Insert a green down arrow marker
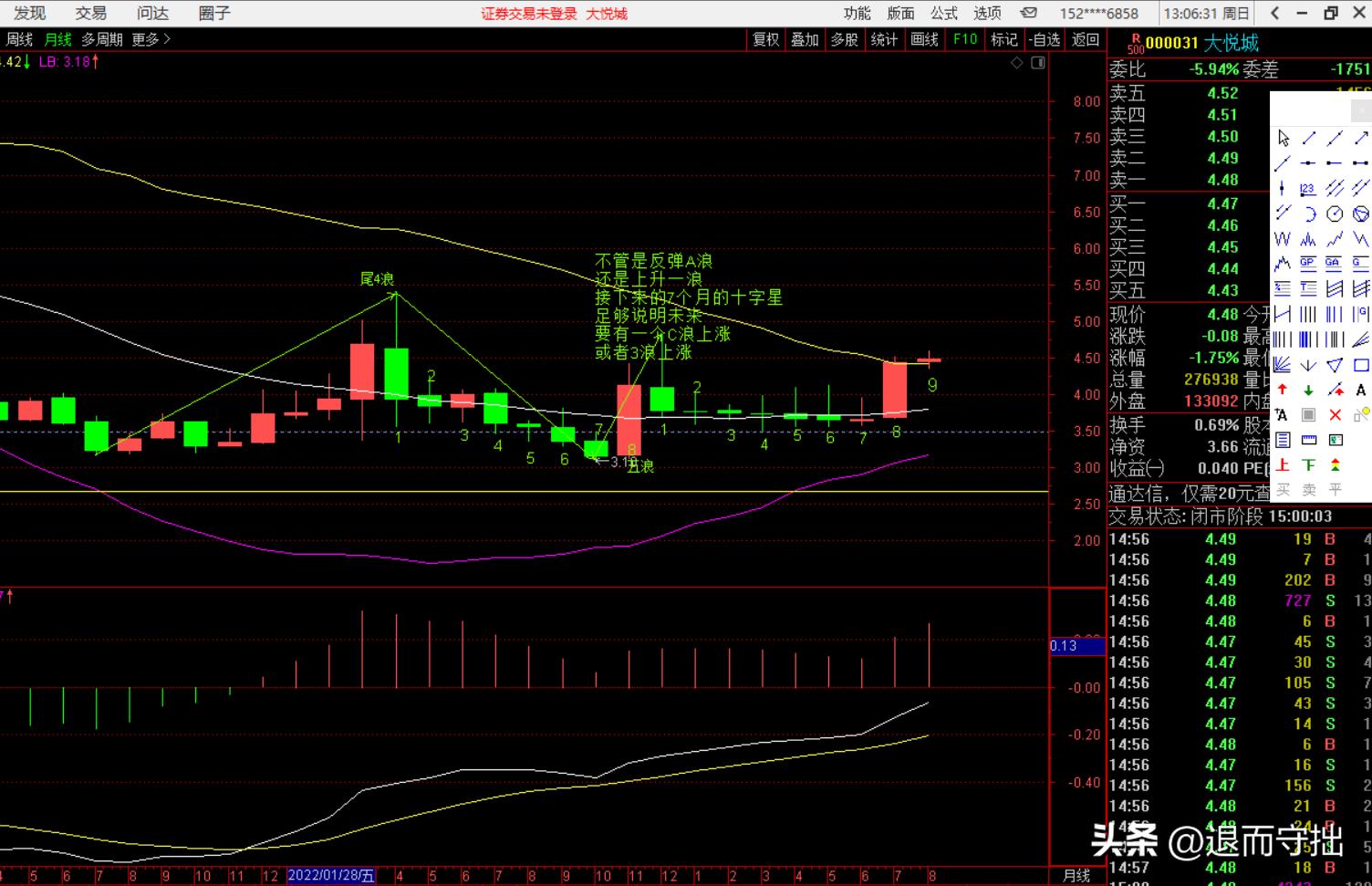 point(1308,390)
